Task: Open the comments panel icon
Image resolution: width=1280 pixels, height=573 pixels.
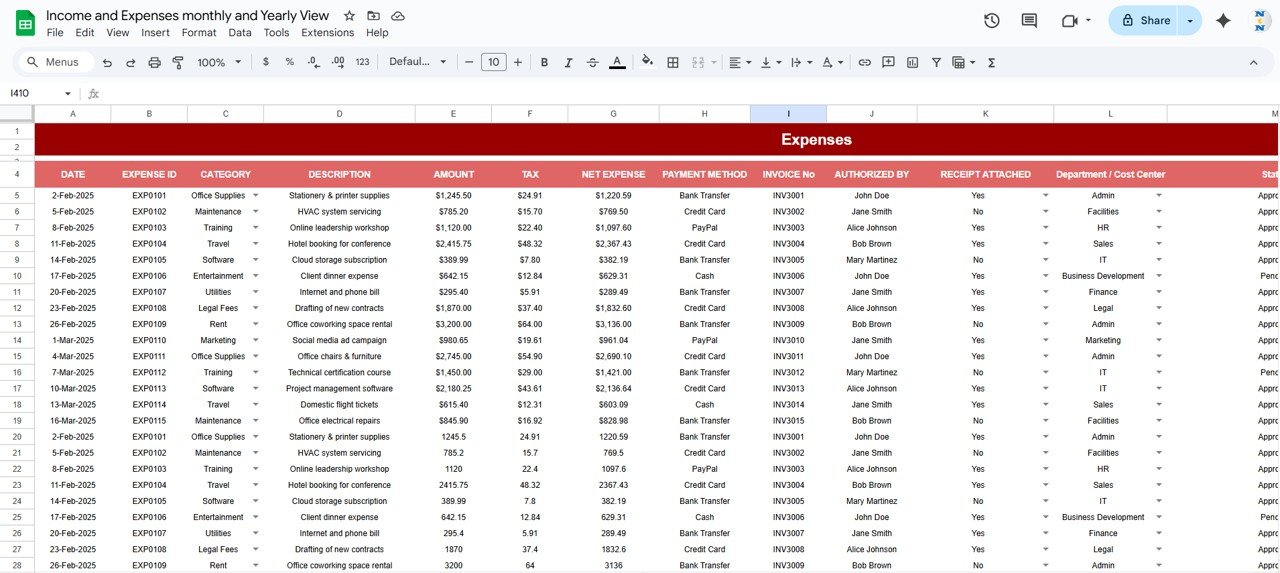Action: pyautogui.click(x=1028, y=20)
